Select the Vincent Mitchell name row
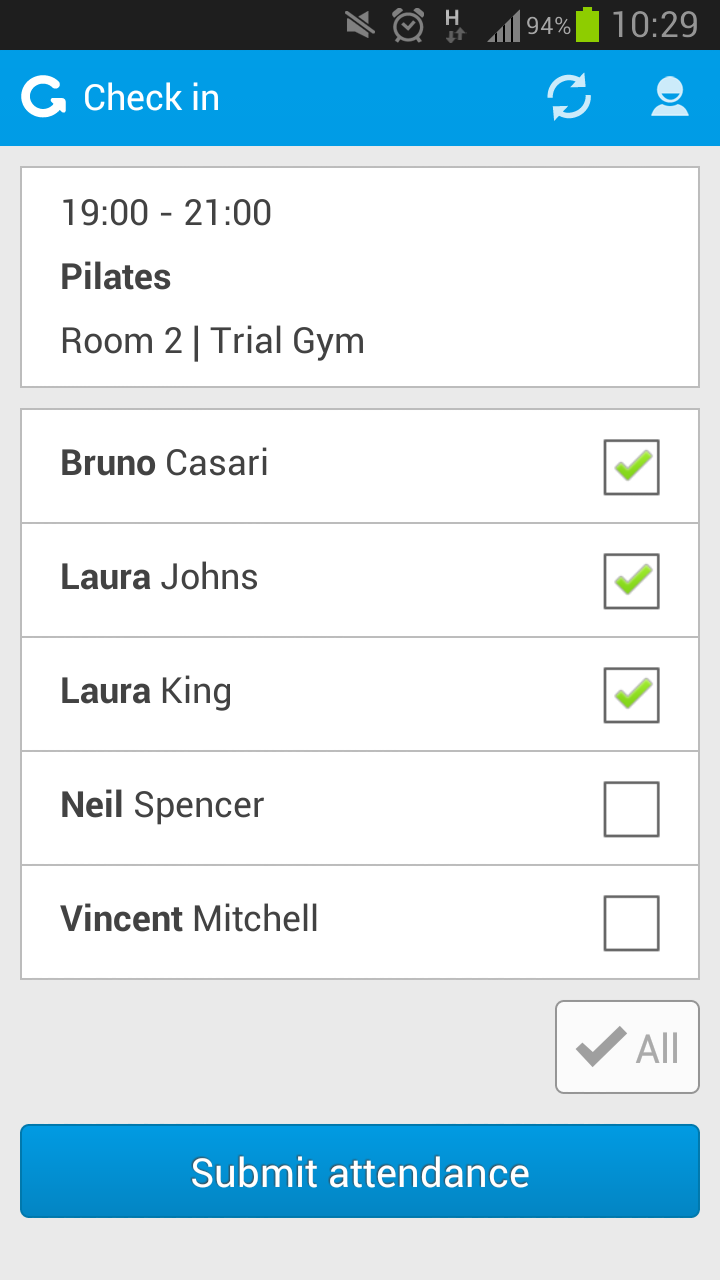Screen dimensions: 720x1280 coord(360,922)
